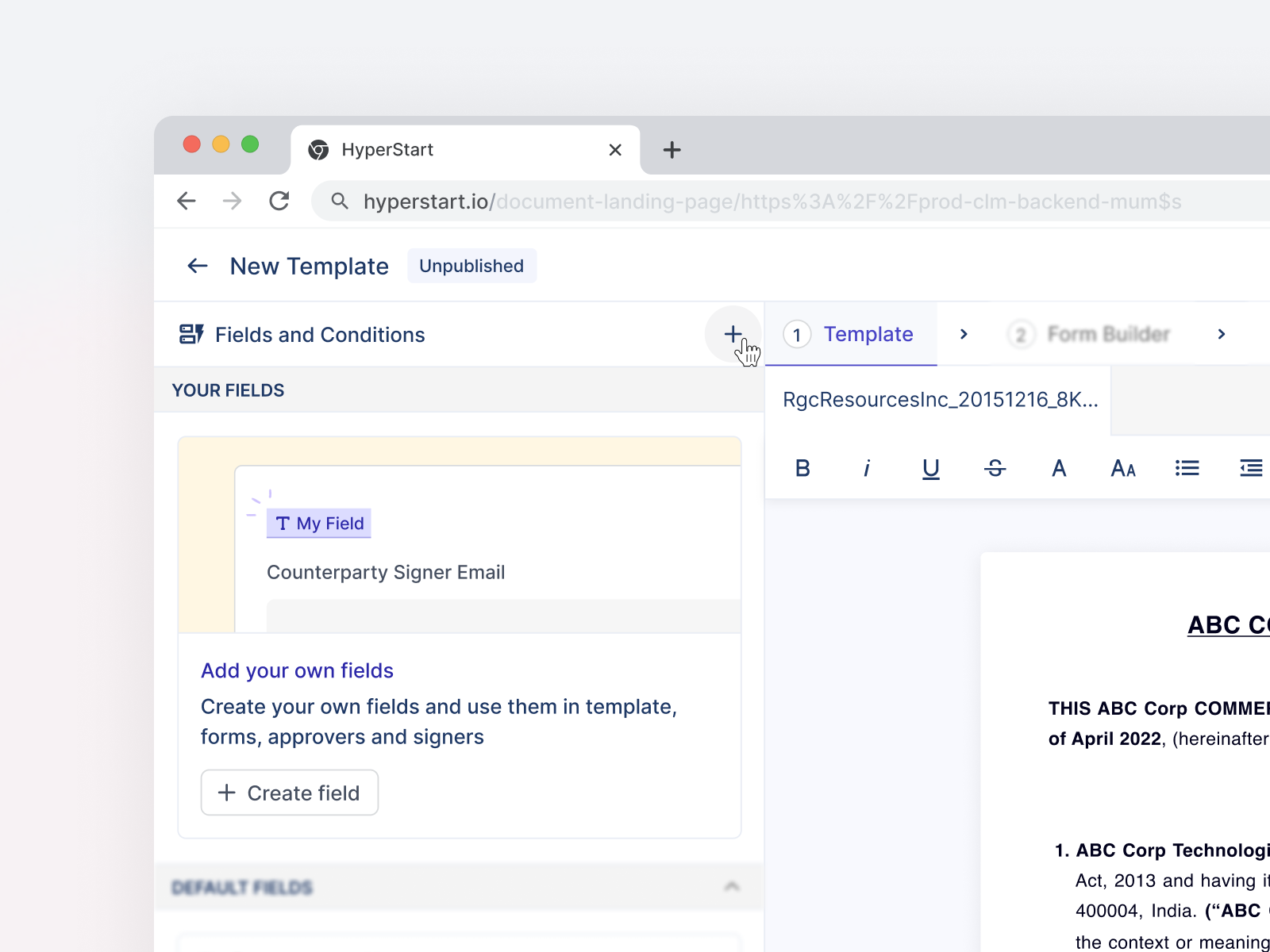1270x952 pixels.
Task: Toggle underline formatting
Action: (930, 468)
